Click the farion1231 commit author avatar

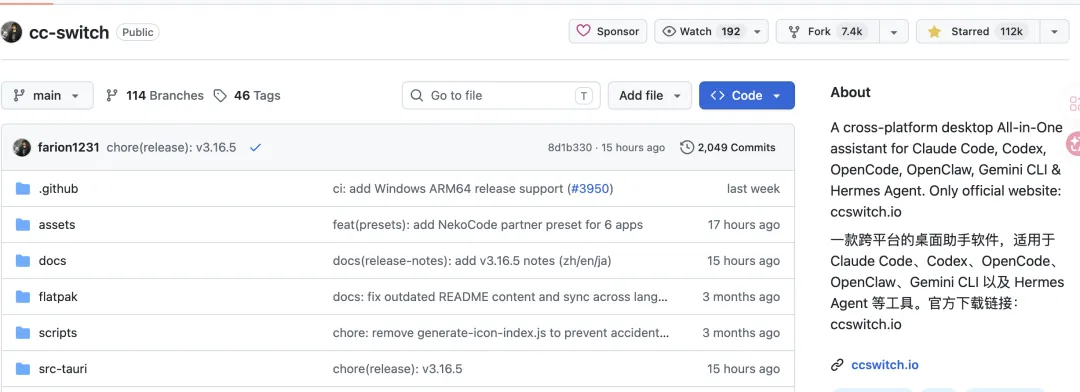pyautogui.click(x=22, y=147)
